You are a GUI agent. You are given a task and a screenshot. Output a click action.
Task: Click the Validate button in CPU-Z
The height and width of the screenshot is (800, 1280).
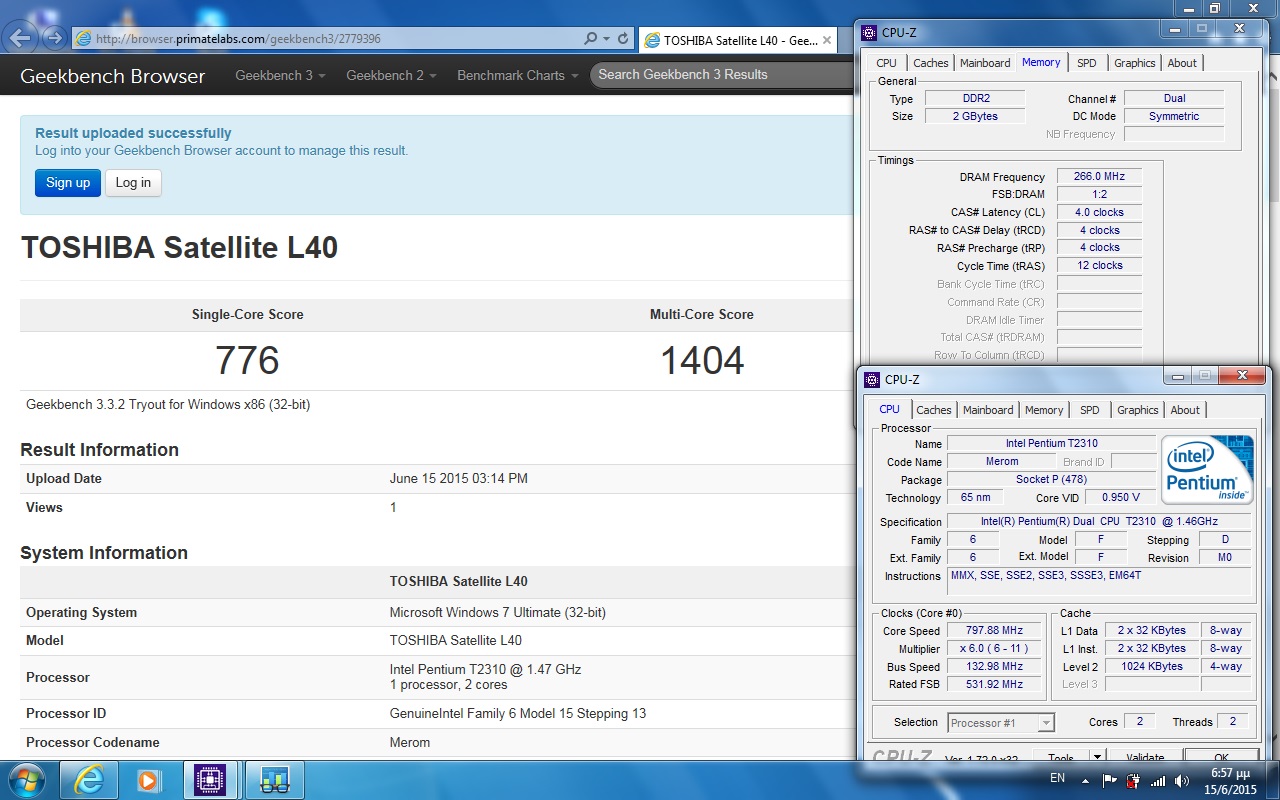1144,757
